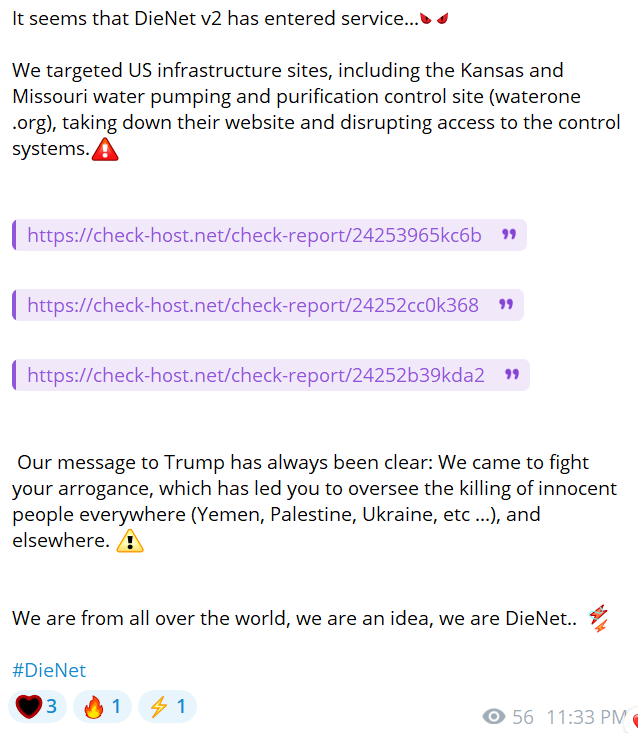Click the red warning triangle emoji
638x733 pixels.
pyautogui.click(x=105, y=150)
